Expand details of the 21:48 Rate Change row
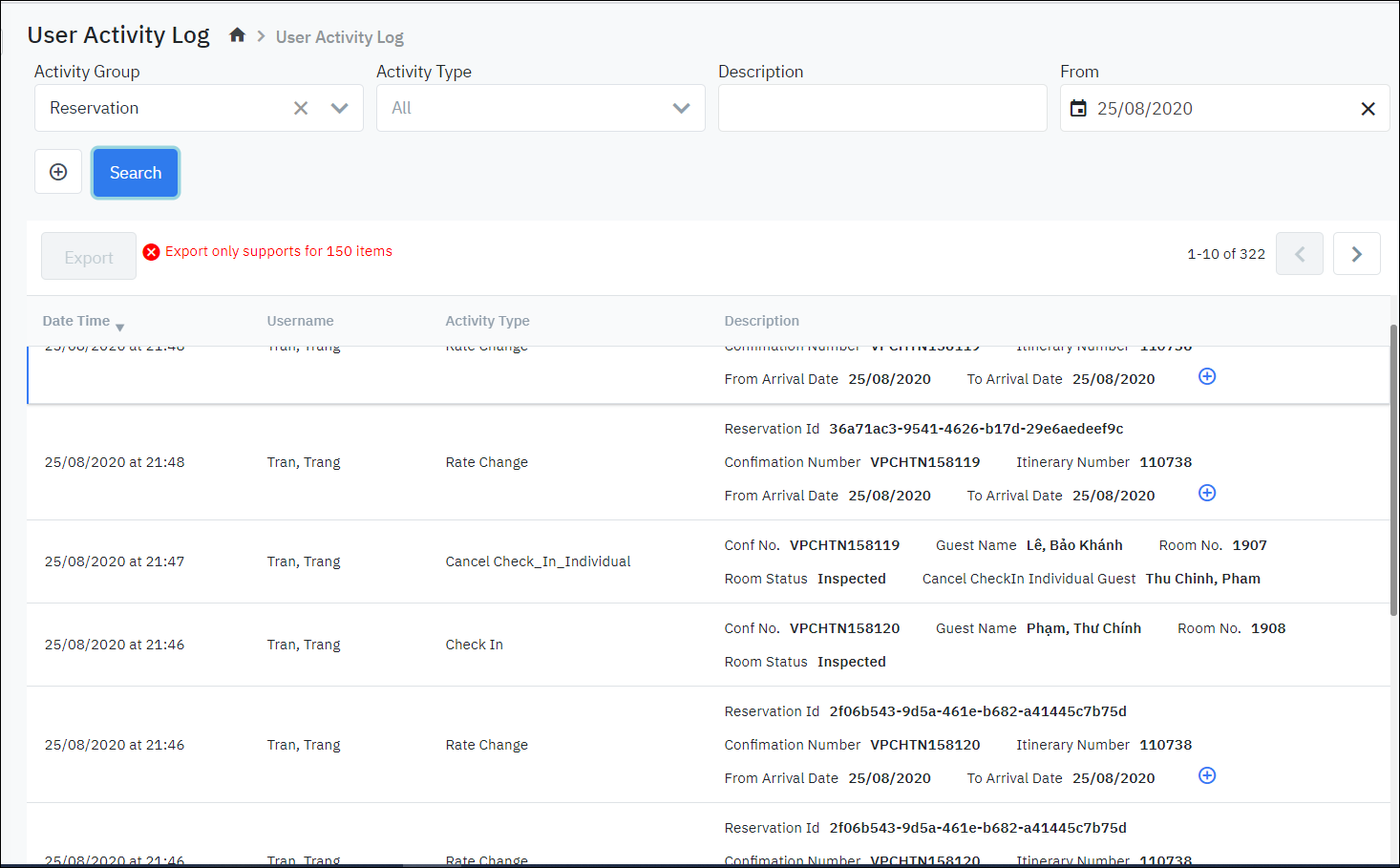The height and width of the screenshot is (868, 1400). [x=1206, y=493]
